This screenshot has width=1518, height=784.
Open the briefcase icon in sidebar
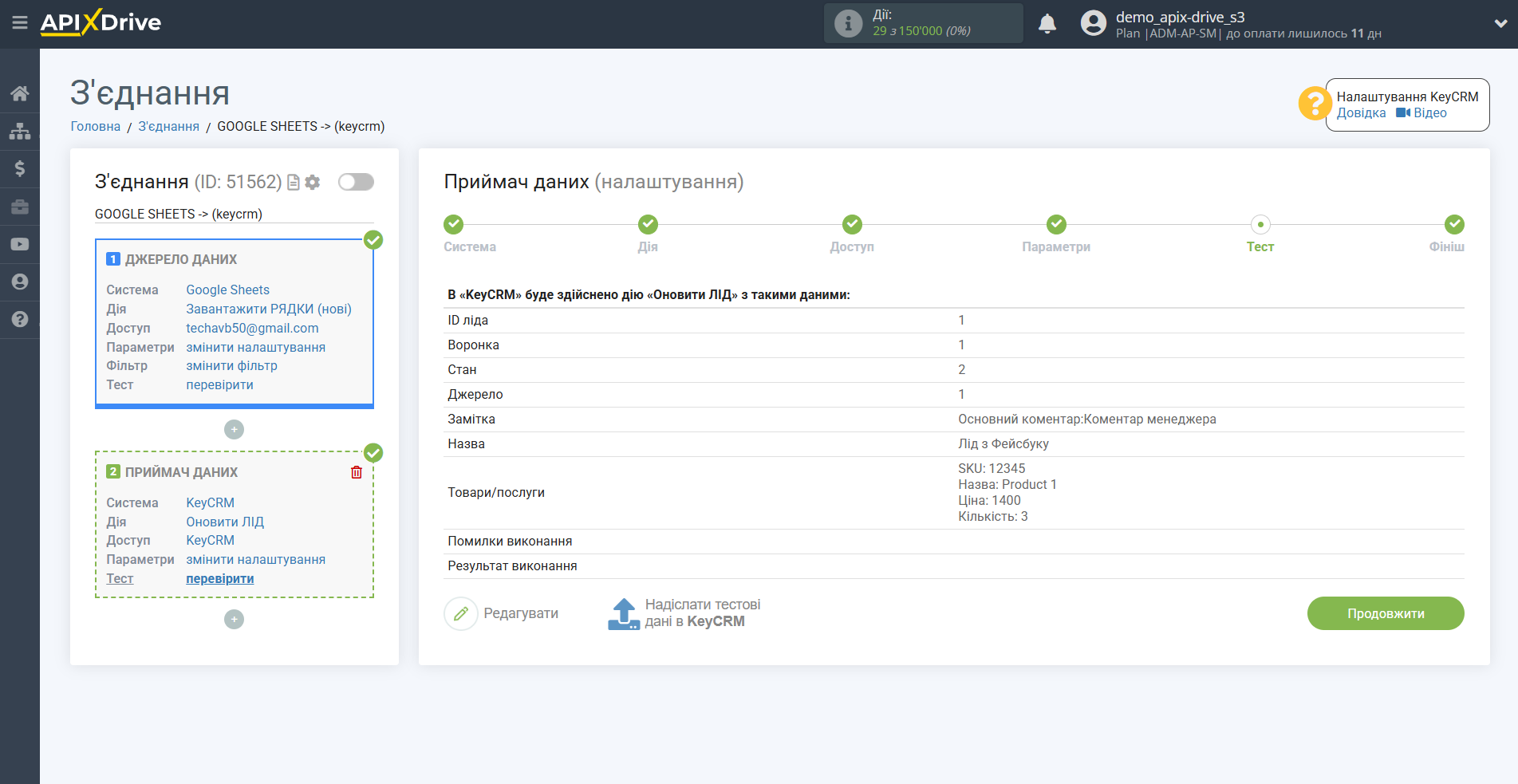pyautogui.click(x=20, y=207)
